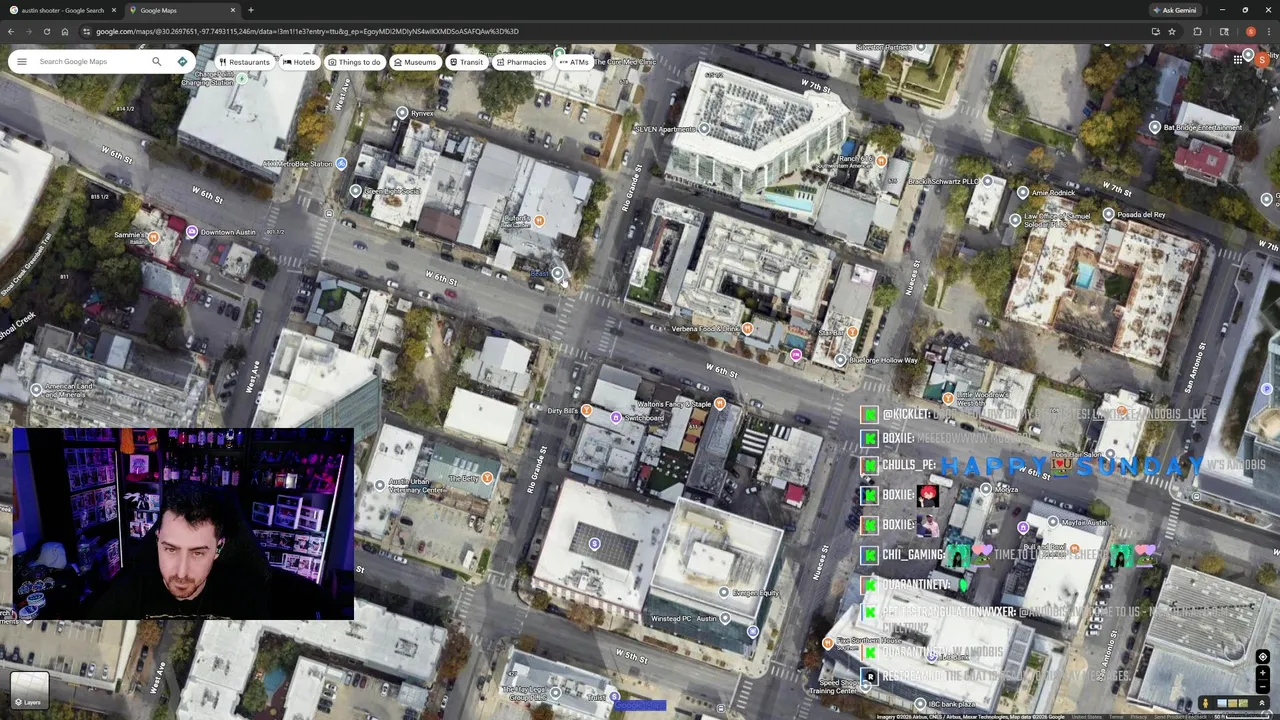The height and width of the screenshot is (720, 1280).
Task: Open the Google apps grid icon
Action: [x=1238, y=60]
